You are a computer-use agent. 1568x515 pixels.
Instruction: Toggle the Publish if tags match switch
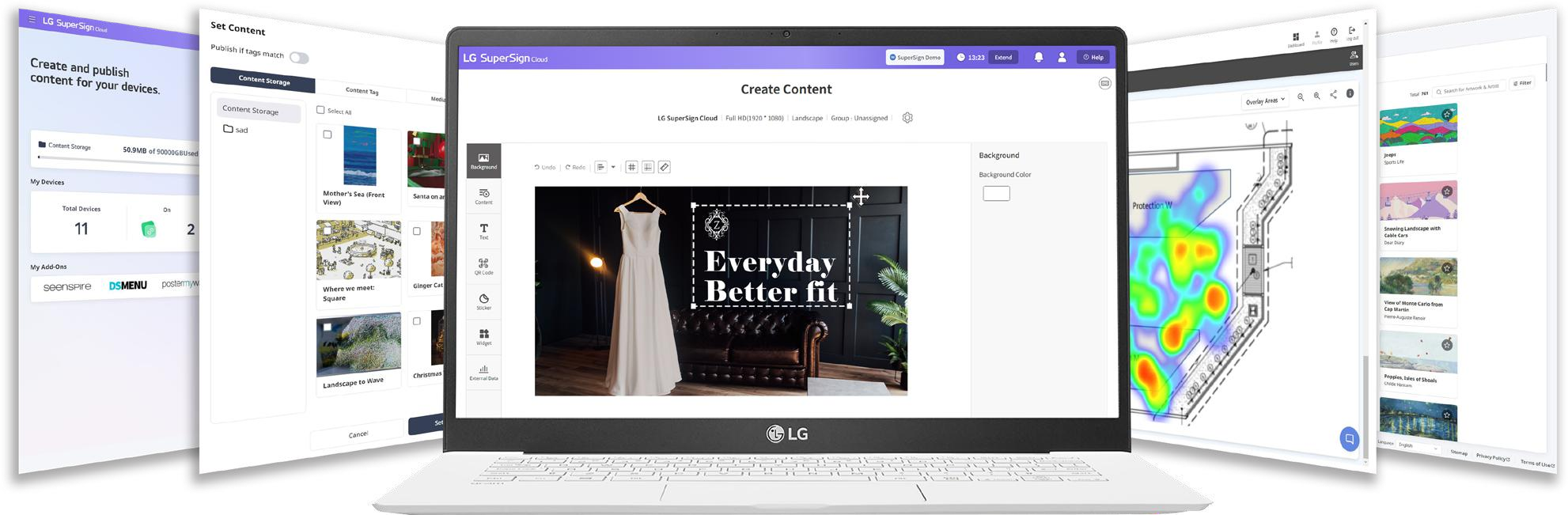pyautogui.click(x=299, y=58)
